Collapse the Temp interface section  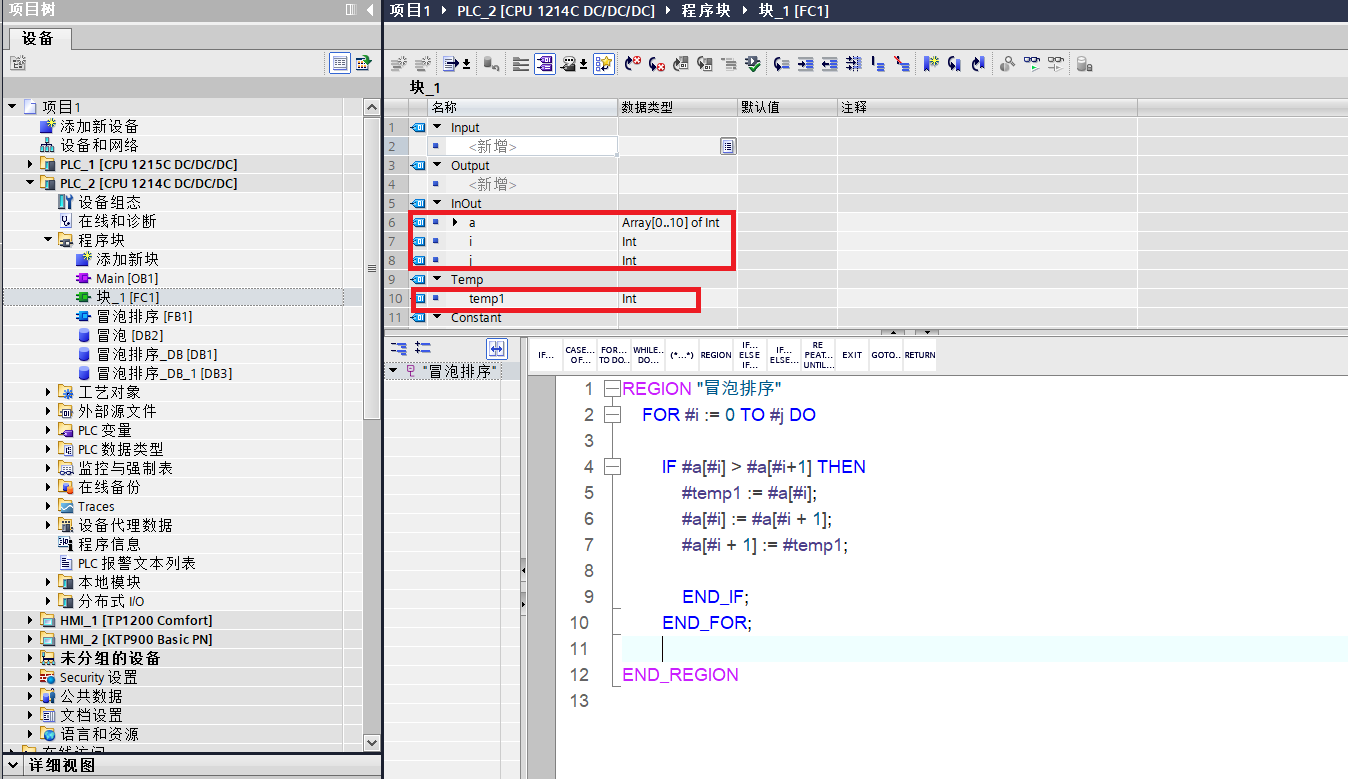click(x=437, y=279)
